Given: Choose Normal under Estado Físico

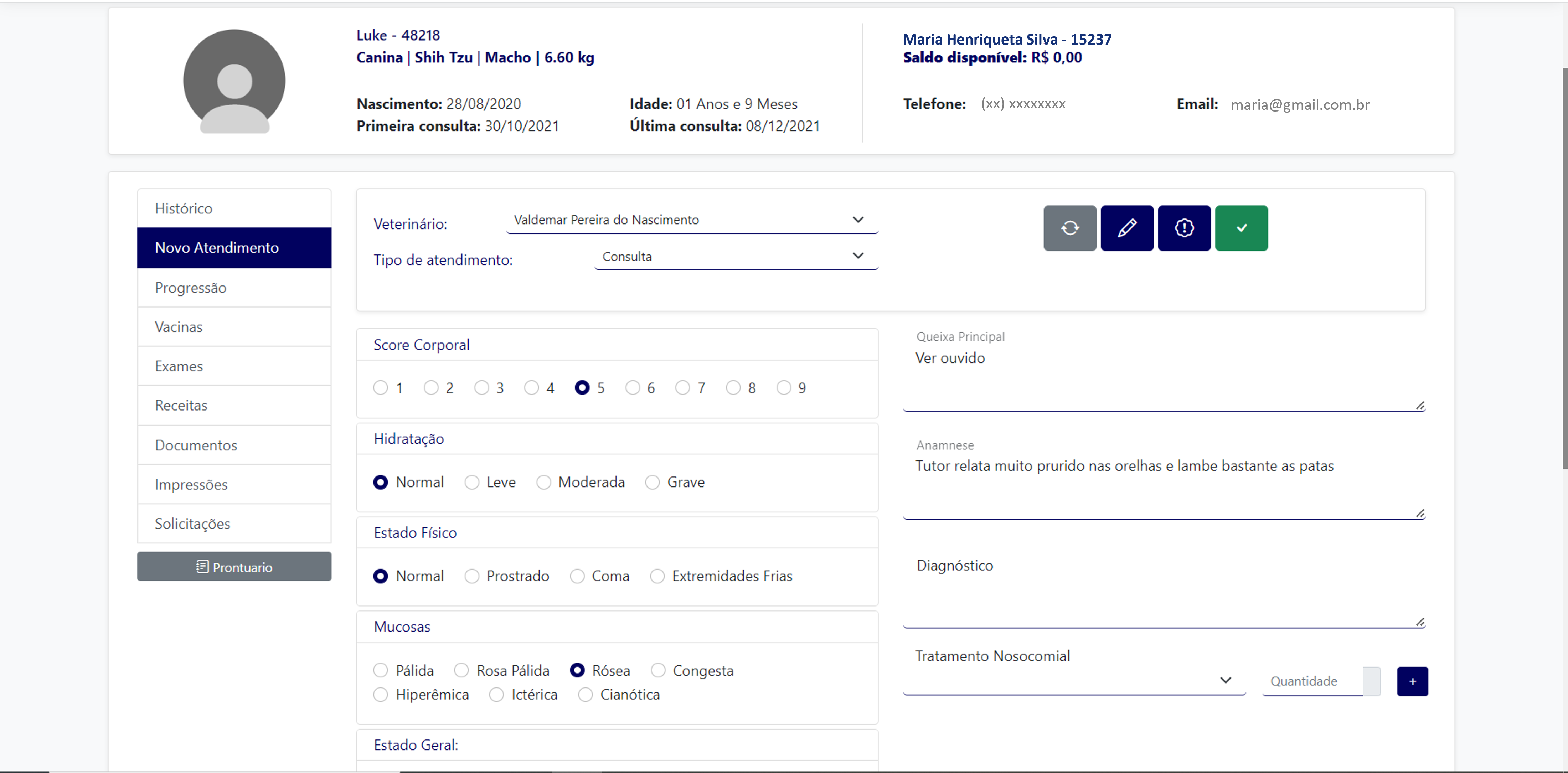Looking at the screenshot, I should click(x=381, y=576).
